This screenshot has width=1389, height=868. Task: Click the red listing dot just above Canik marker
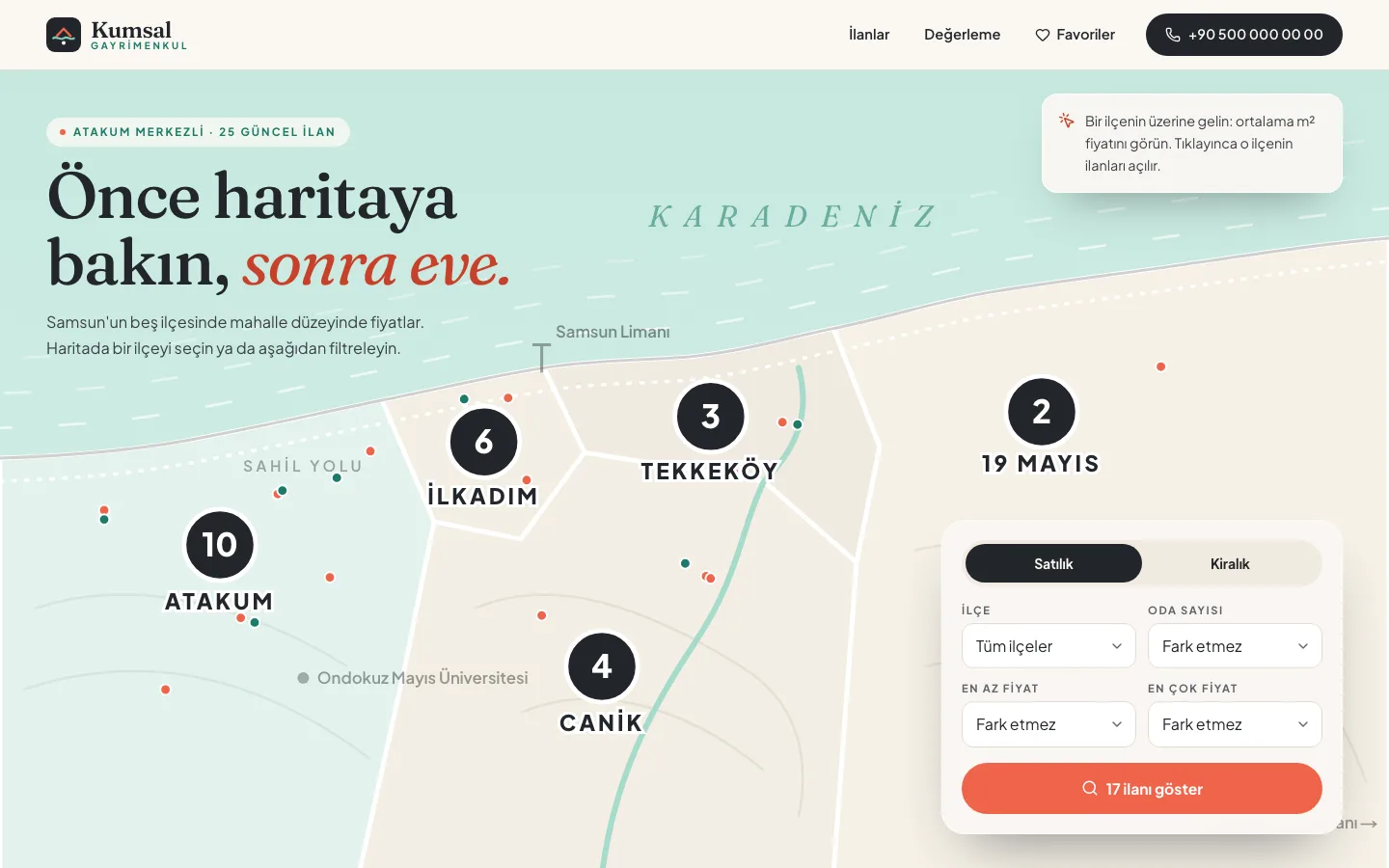pos(542,615)
